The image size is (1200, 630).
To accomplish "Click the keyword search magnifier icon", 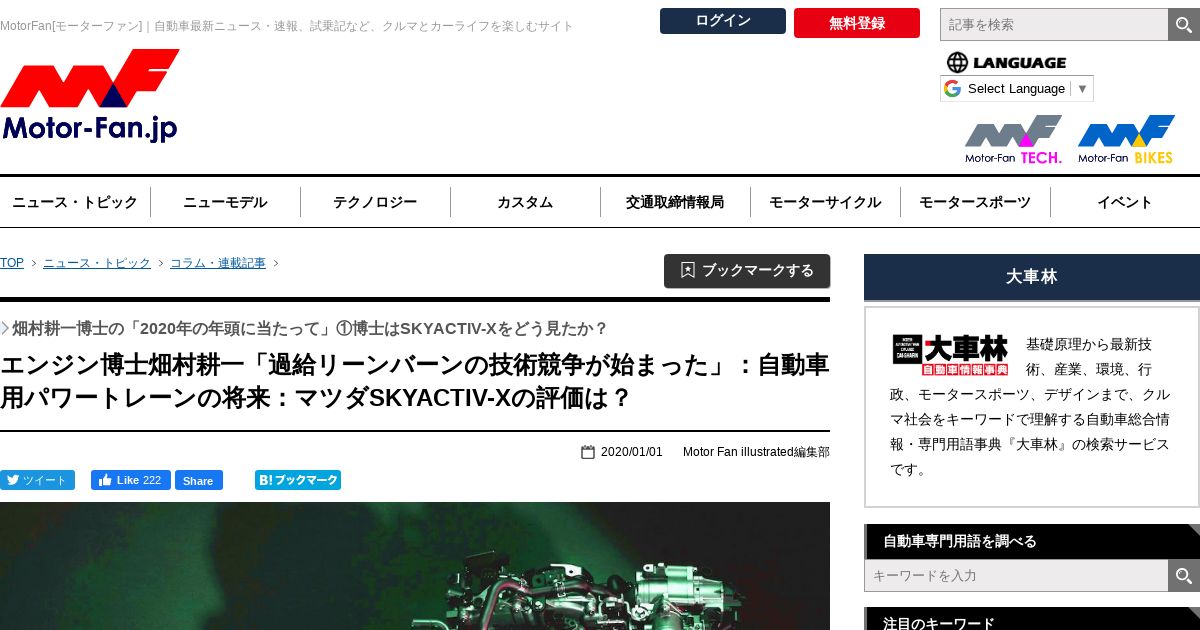I will click(1184, 575).
